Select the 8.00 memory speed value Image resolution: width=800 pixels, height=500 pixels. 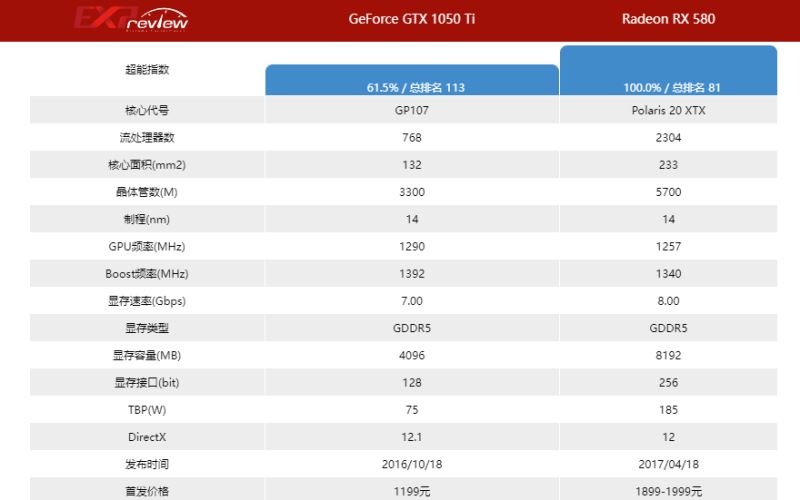(668, 301)
